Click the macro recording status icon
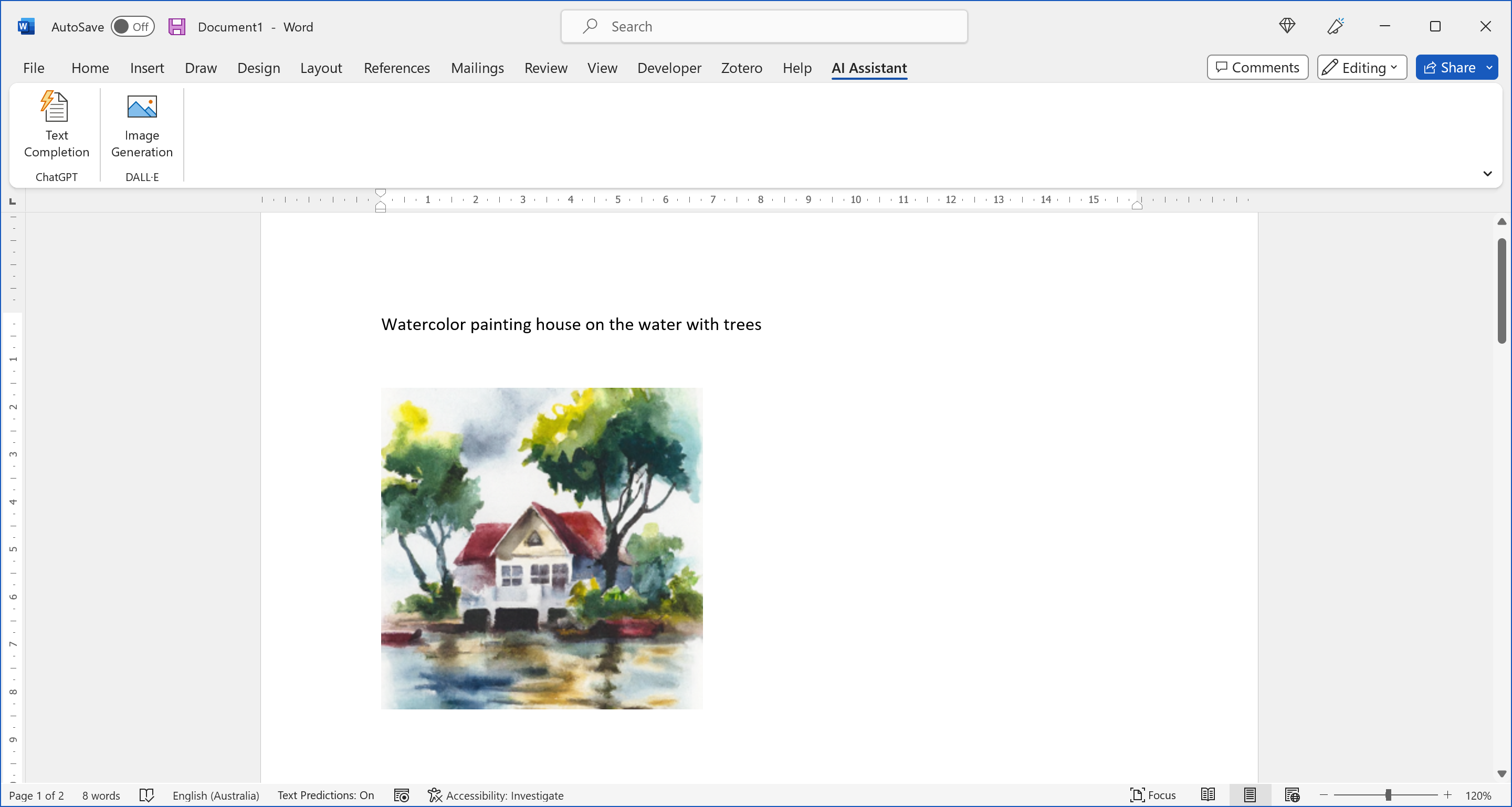The image size is (1512, 807). tap(402, 795)
